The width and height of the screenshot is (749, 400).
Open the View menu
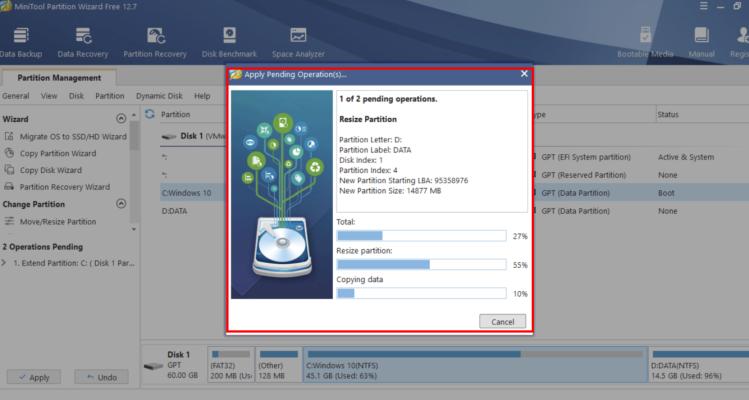point(49,96)
